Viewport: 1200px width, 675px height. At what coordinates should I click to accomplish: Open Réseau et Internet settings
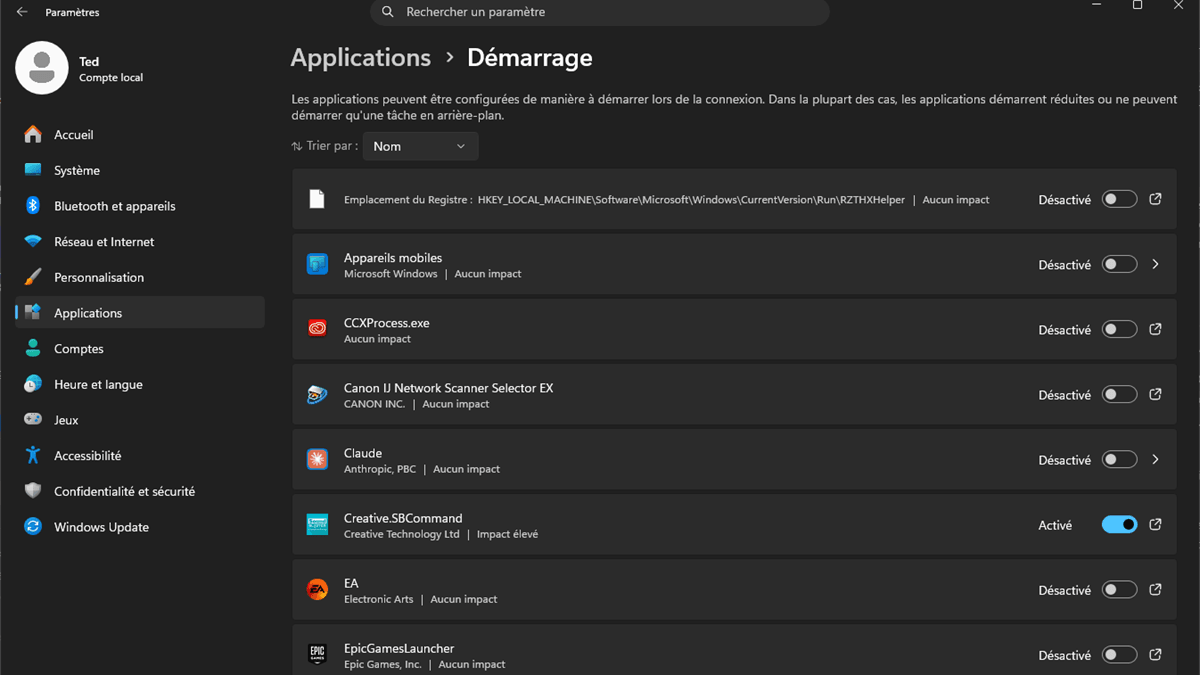coord(140,241)
